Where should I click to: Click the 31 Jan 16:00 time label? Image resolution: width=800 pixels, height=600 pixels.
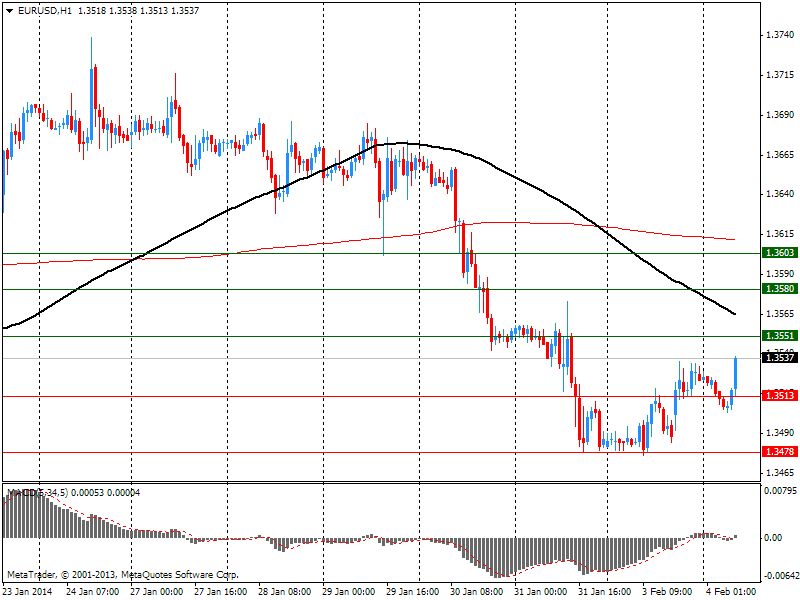pos(608,592)
